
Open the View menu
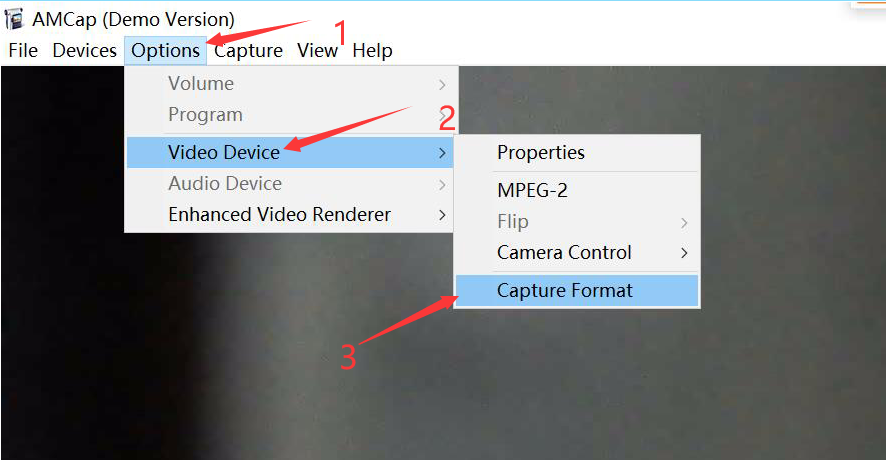click(x=318, y=50)
